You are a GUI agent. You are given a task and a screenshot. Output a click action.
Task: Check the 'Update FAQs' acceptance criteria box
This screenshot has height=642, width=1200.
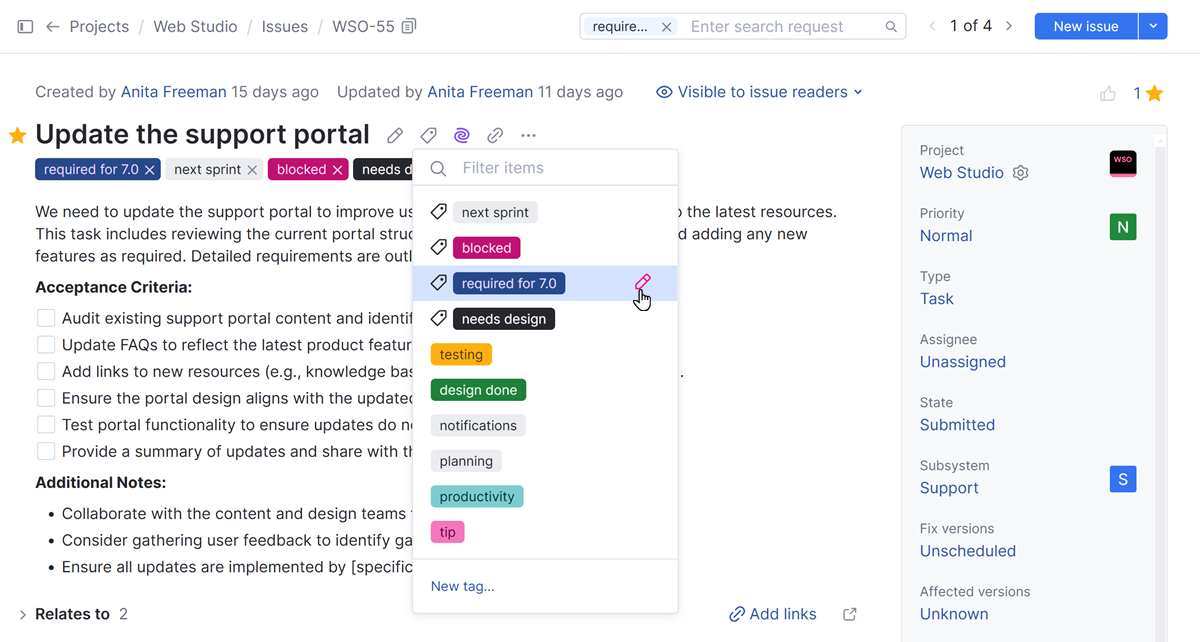click(x=45, y=344)
